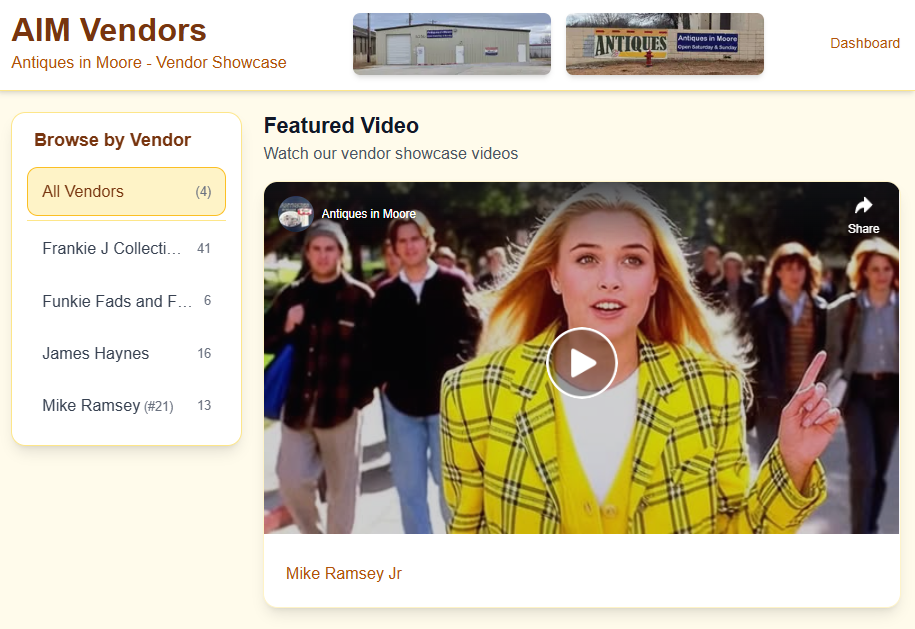
Task: Click the Share icon on the video player
Action: [863, 215]
